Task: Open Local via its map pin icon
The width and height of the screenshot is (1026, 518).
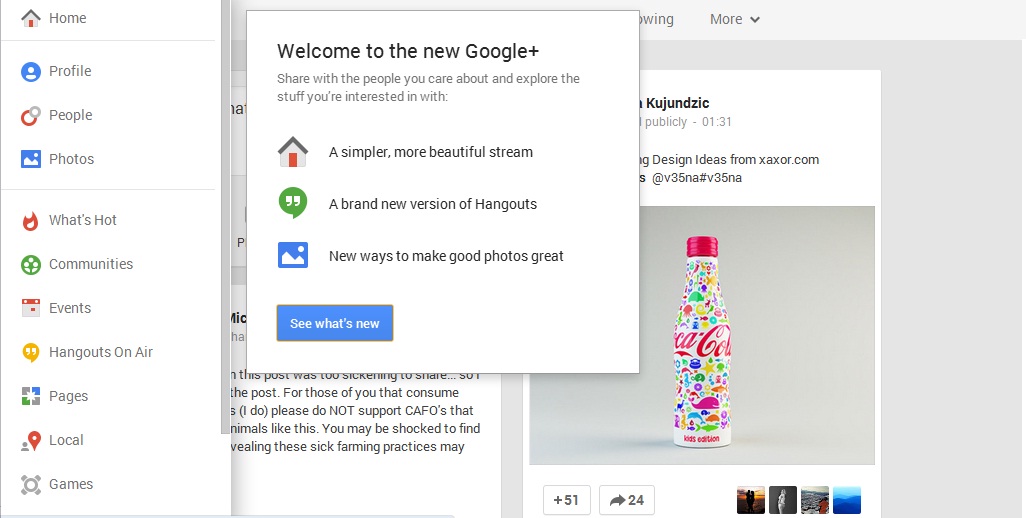Action: click(31, 440)
